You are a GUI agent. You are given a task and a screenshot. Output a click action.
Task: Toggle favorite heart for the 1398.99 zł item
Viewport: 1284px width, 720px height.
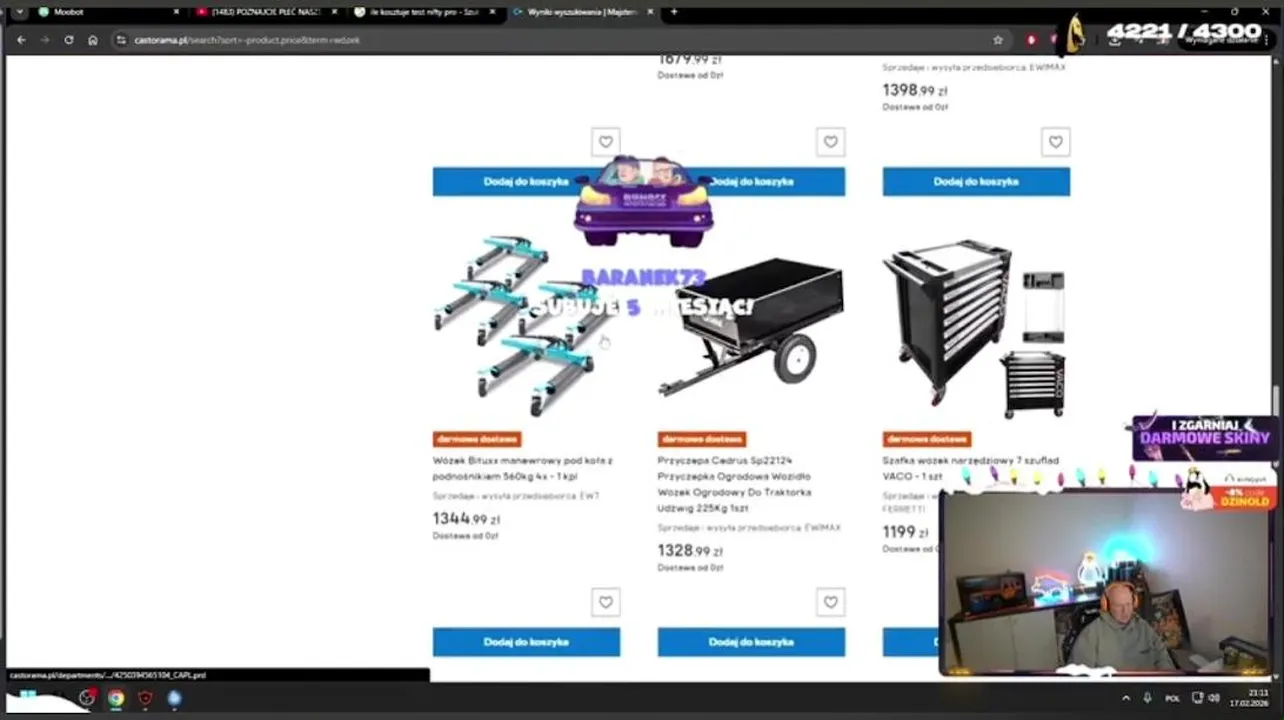point(1055,142)
